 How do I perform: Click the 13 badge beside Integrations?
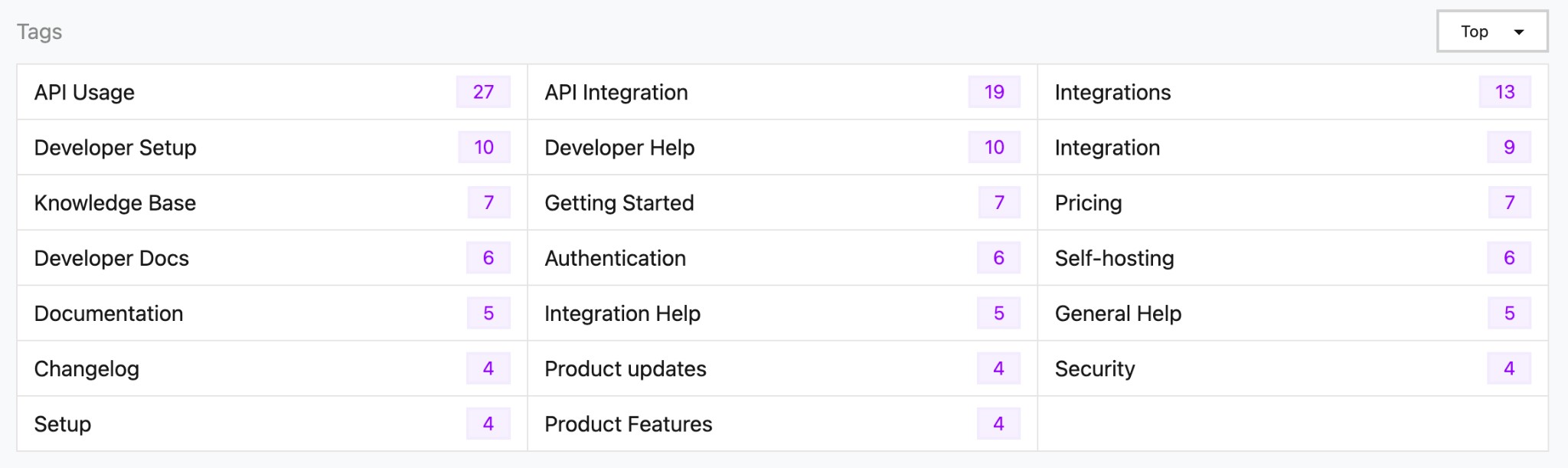click(1504, 92)
